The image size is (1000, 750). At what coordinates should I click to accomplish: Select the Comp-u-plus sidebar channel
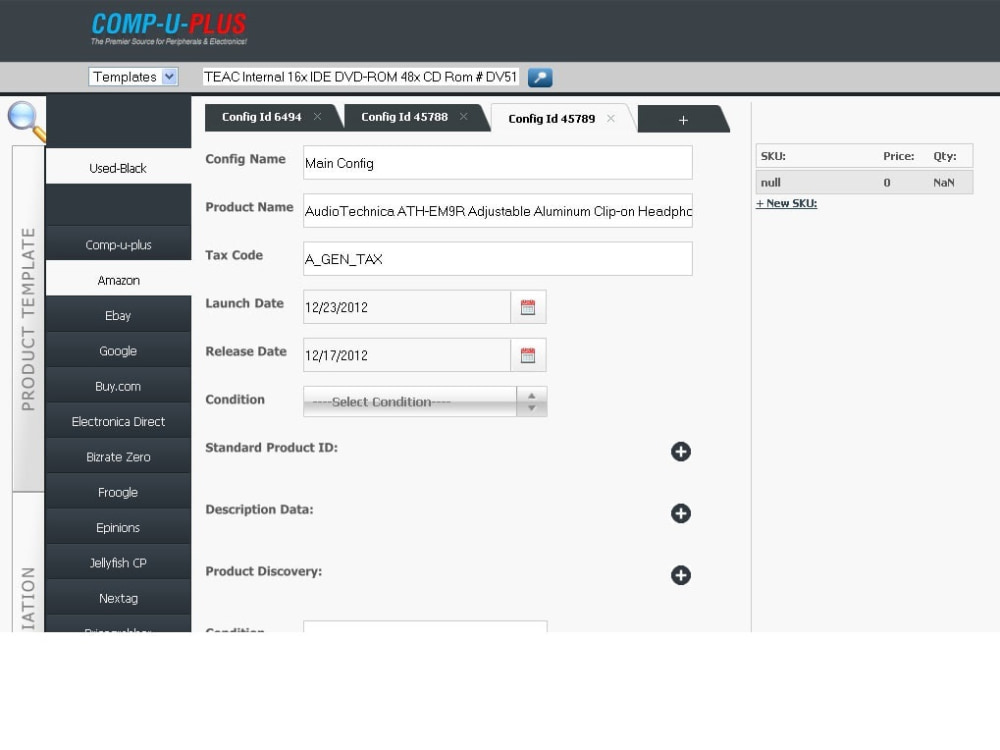[x=118, y=245]
